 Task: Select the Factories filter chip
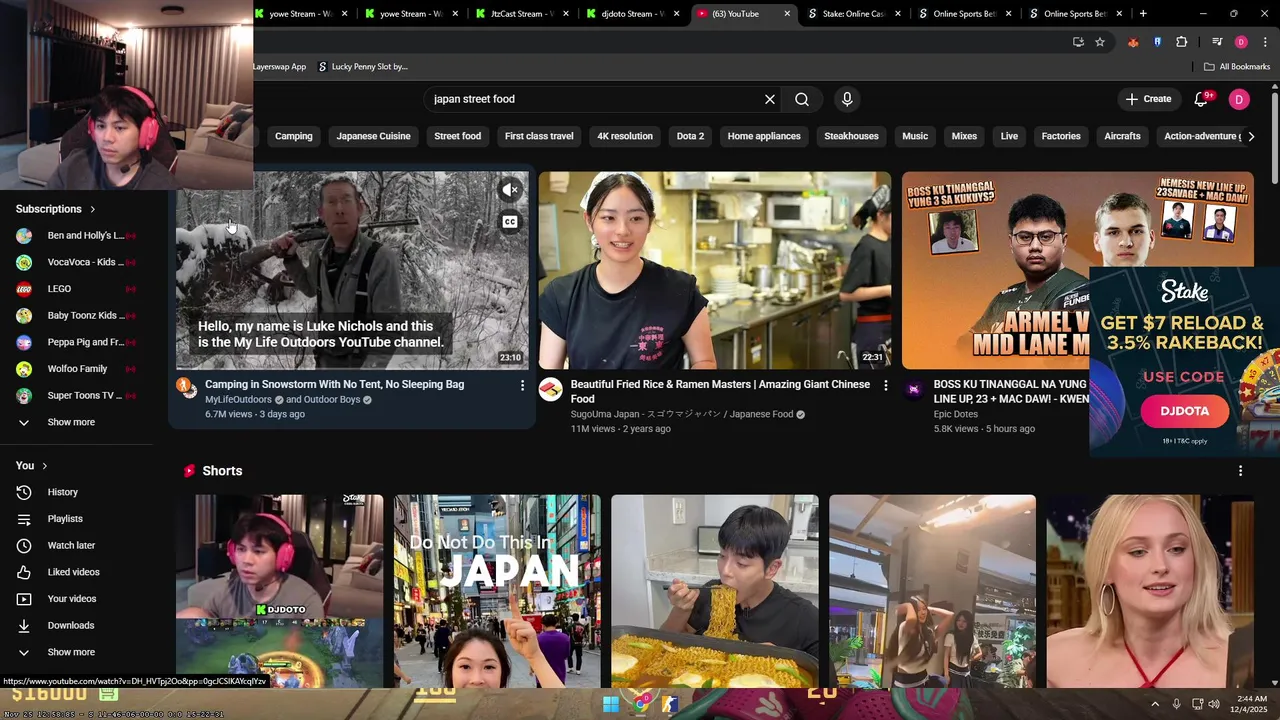pyautogui.click(x=1061, y=136)
